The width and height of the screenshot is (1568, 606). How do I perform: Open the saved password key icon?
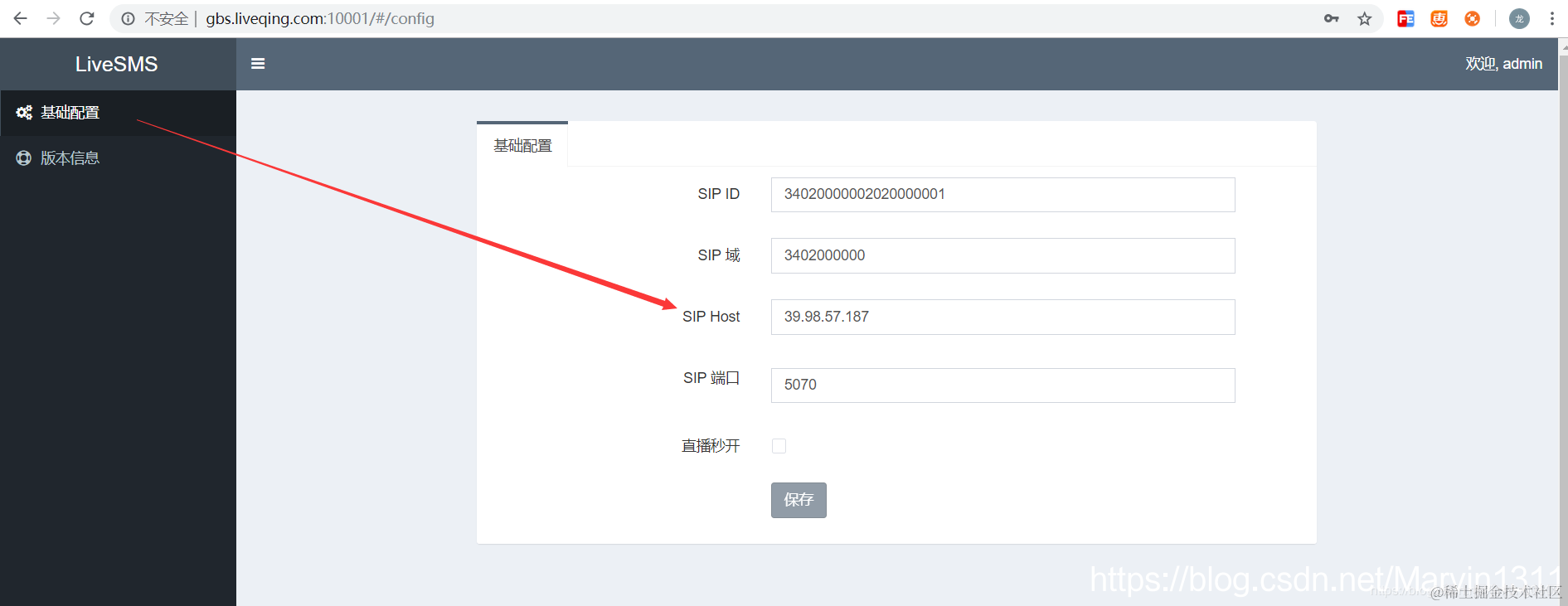[x=1331, y=18]
